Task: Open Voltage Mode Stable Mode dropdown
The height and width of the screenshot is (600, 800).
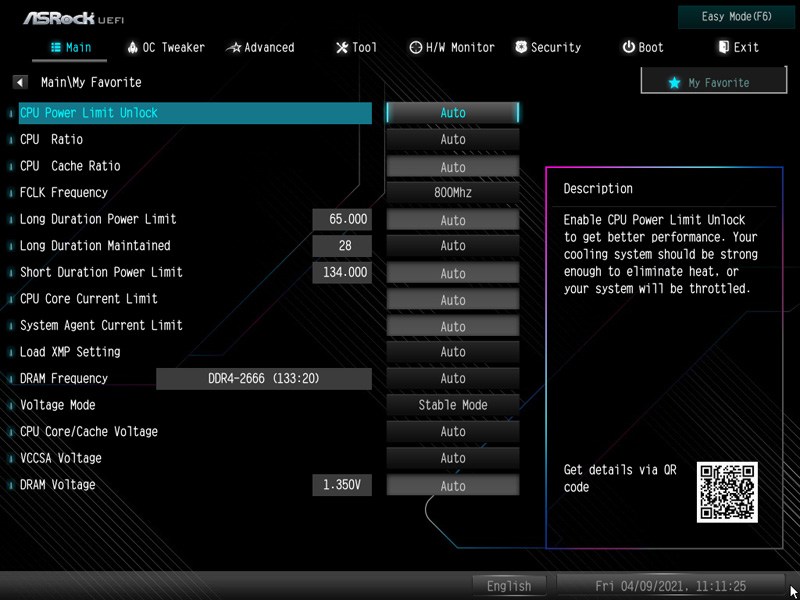Action: pyautogui.click(x=453, y=405)
